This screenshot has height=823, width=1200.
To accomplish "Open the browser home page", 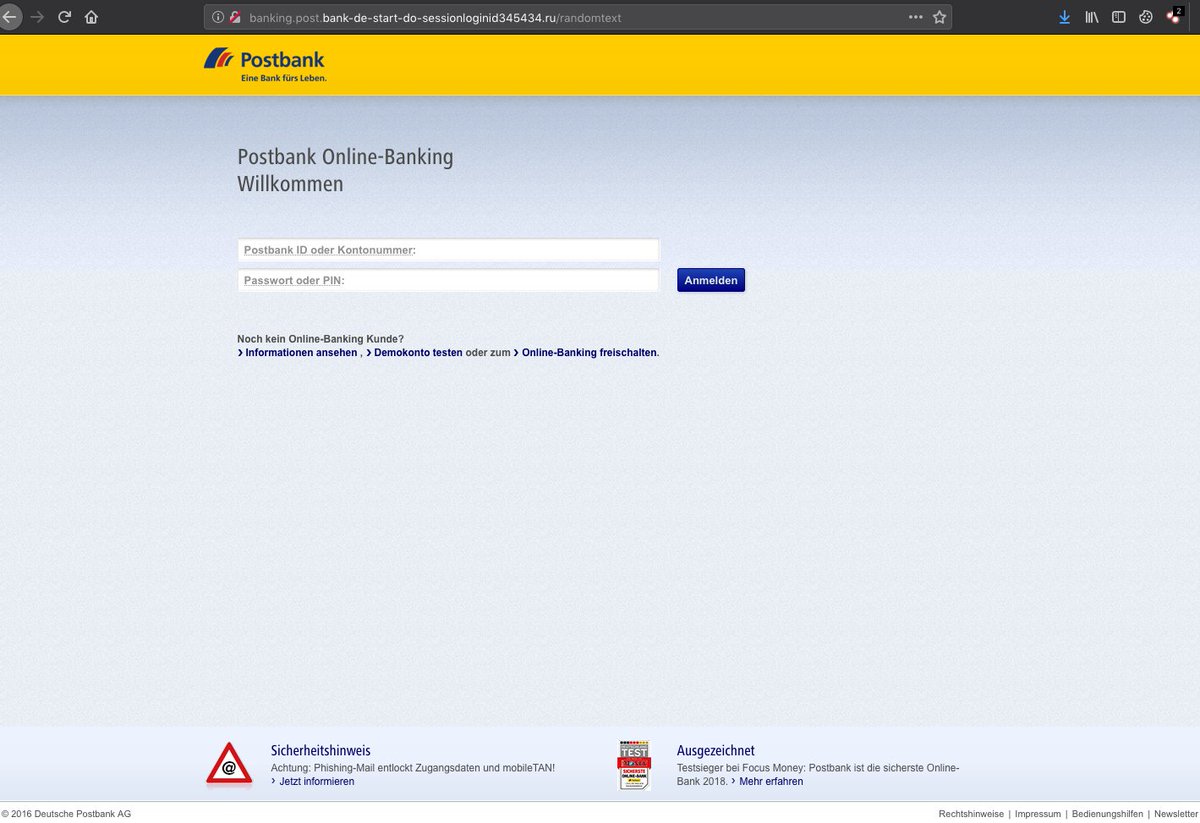I will pyautogui.click(x=91, y=17).
